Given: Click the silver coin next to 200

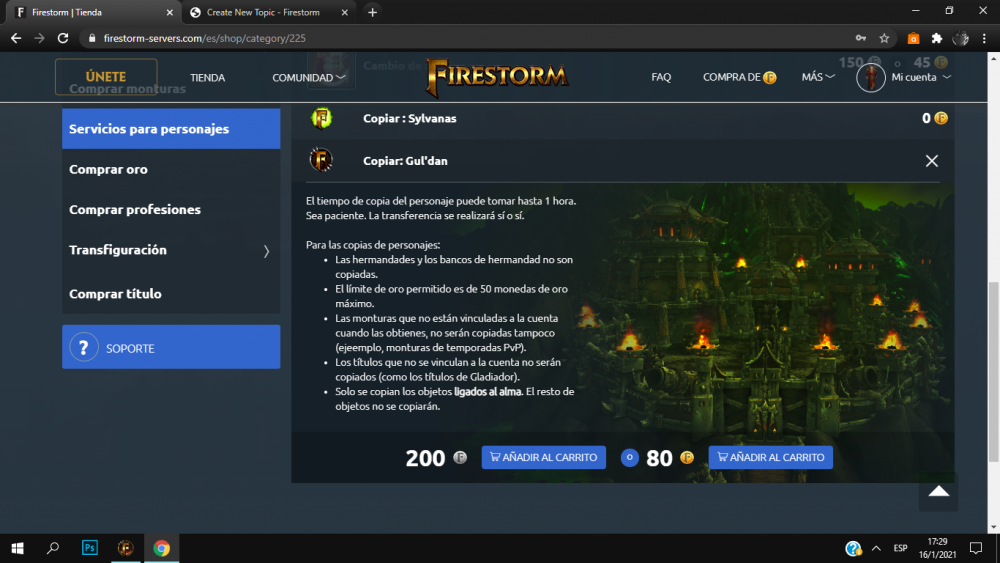Looking at the screenshot, I should 460,457.
